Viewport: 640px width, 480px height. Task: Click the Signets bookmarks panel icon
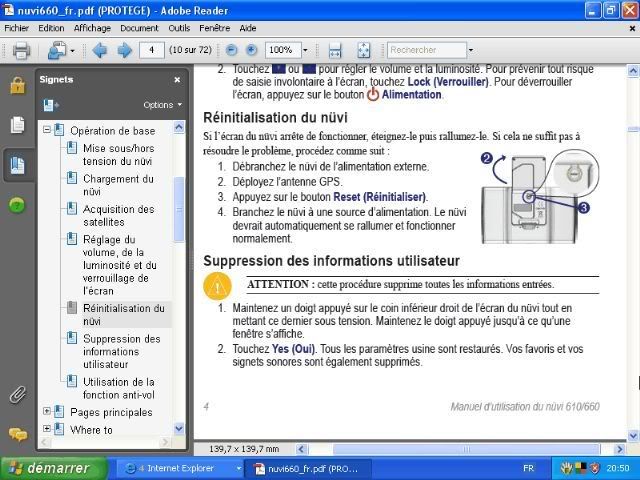click(17, 165)
